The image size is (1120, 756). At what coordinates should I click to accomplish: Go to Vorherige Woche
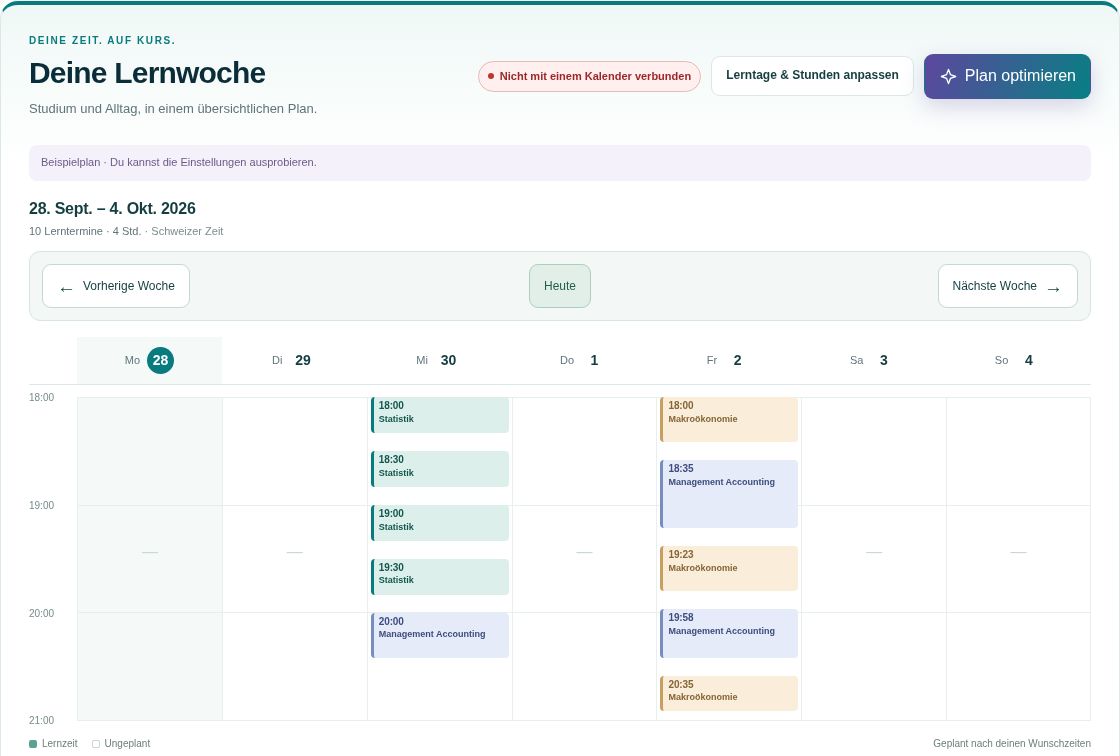(x=116, y=286)
